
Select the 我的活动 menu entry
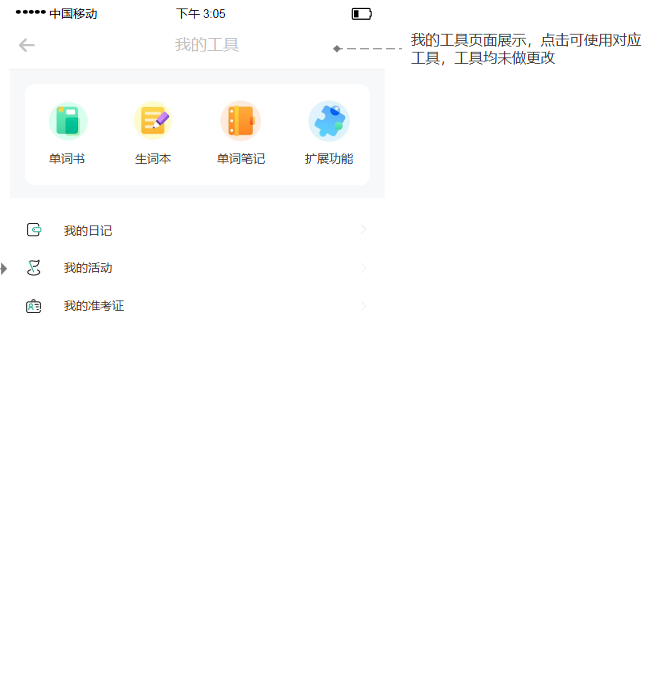[197, 268]
